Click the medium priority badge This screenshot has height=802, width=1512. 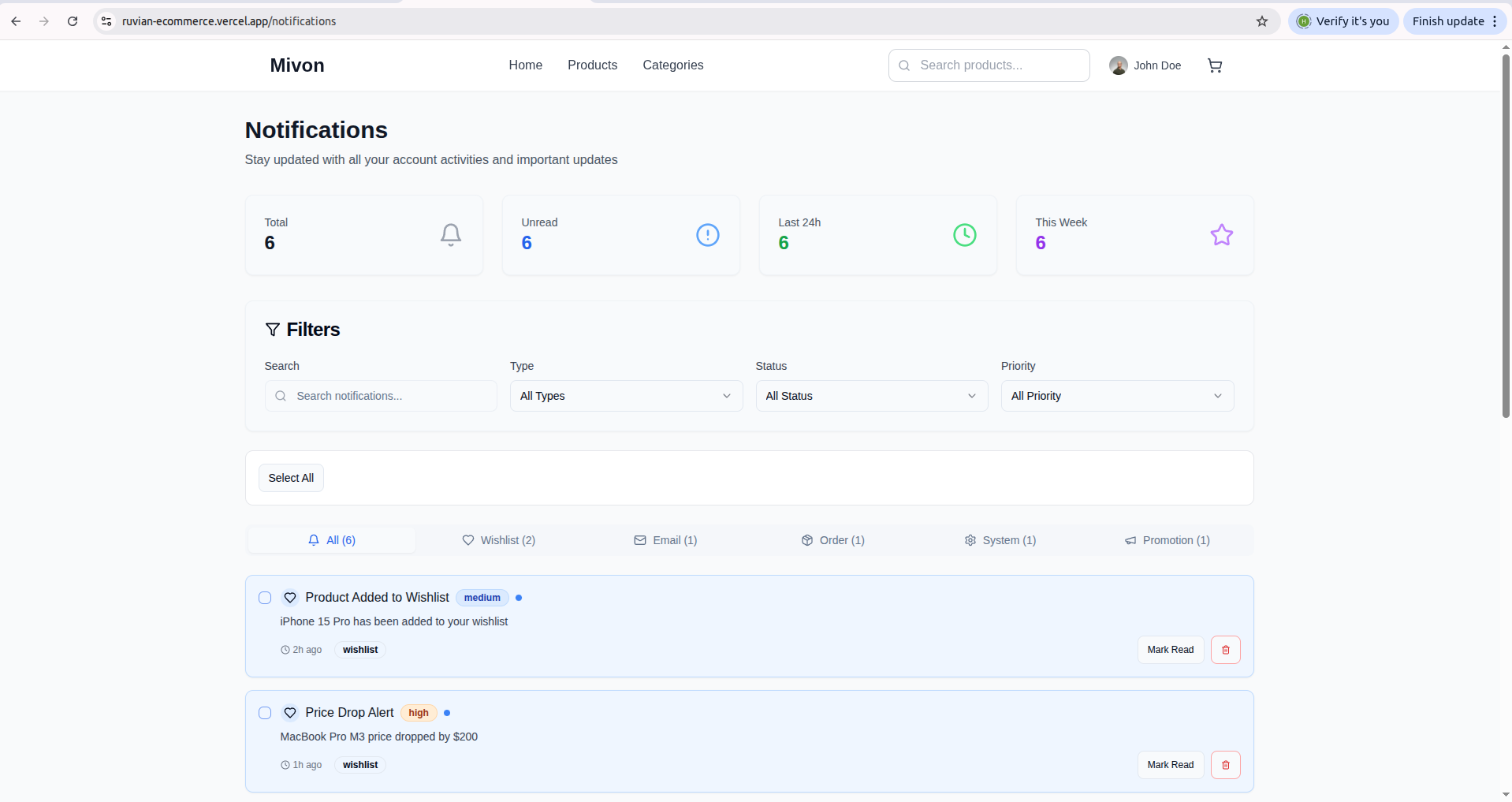point(482,598)
